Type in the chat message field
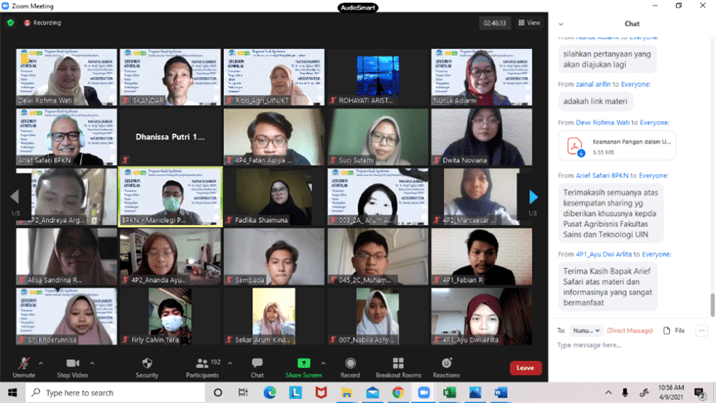The width and height of the screenshot is (716, 403). tap(630, 345)
